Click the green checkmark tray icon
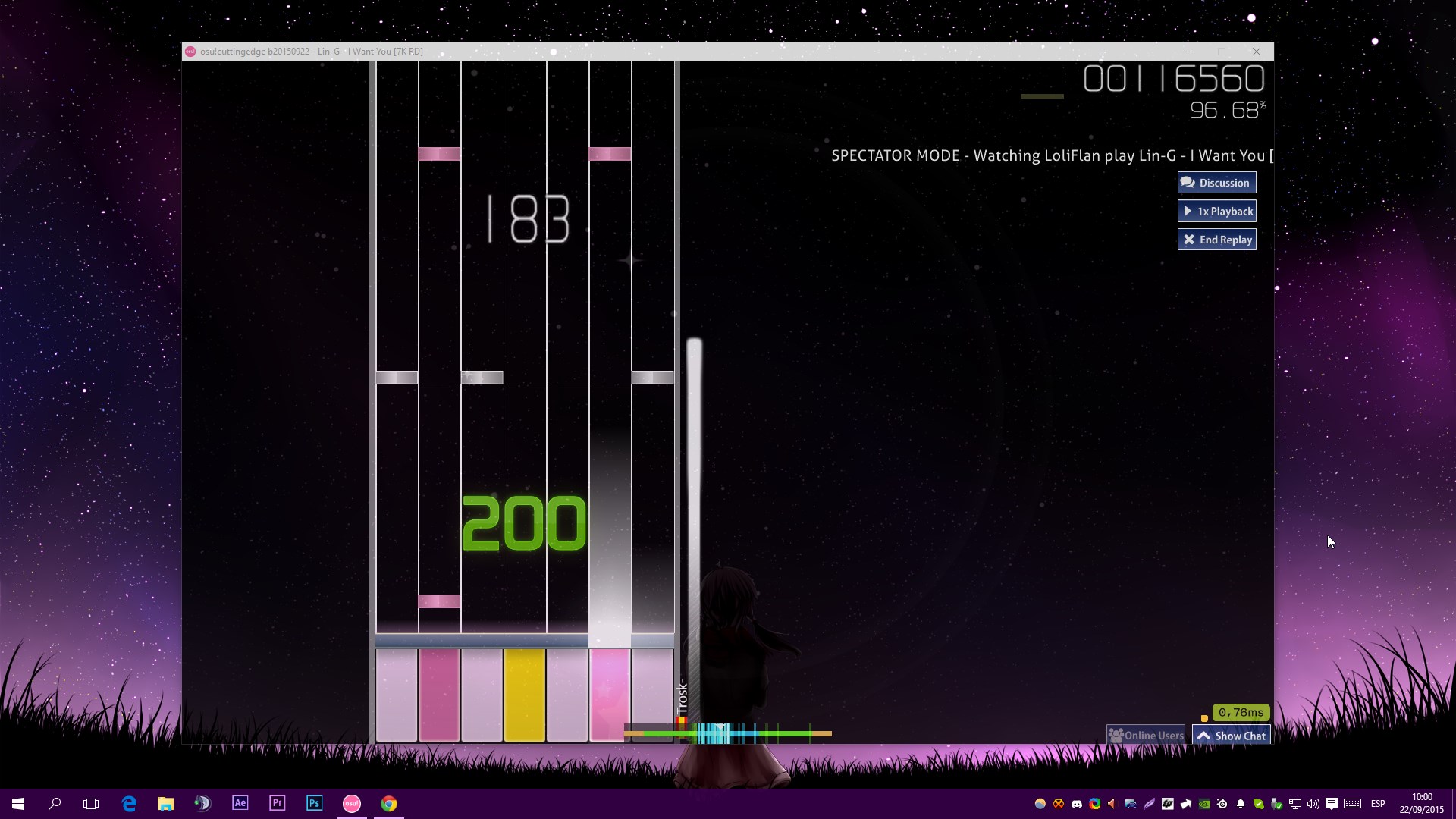Image resolution: width=1456 pixels, height=819 pixels. click(1259, 804)
